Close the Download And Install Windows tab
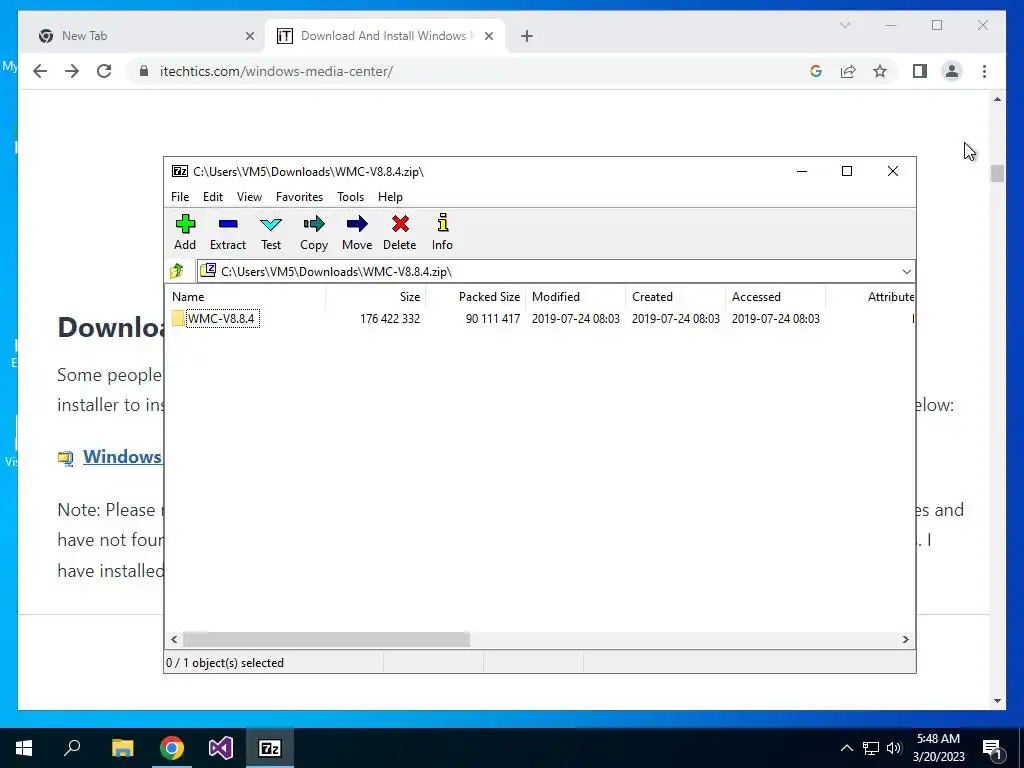1024x768 pixels. (488, 36)
